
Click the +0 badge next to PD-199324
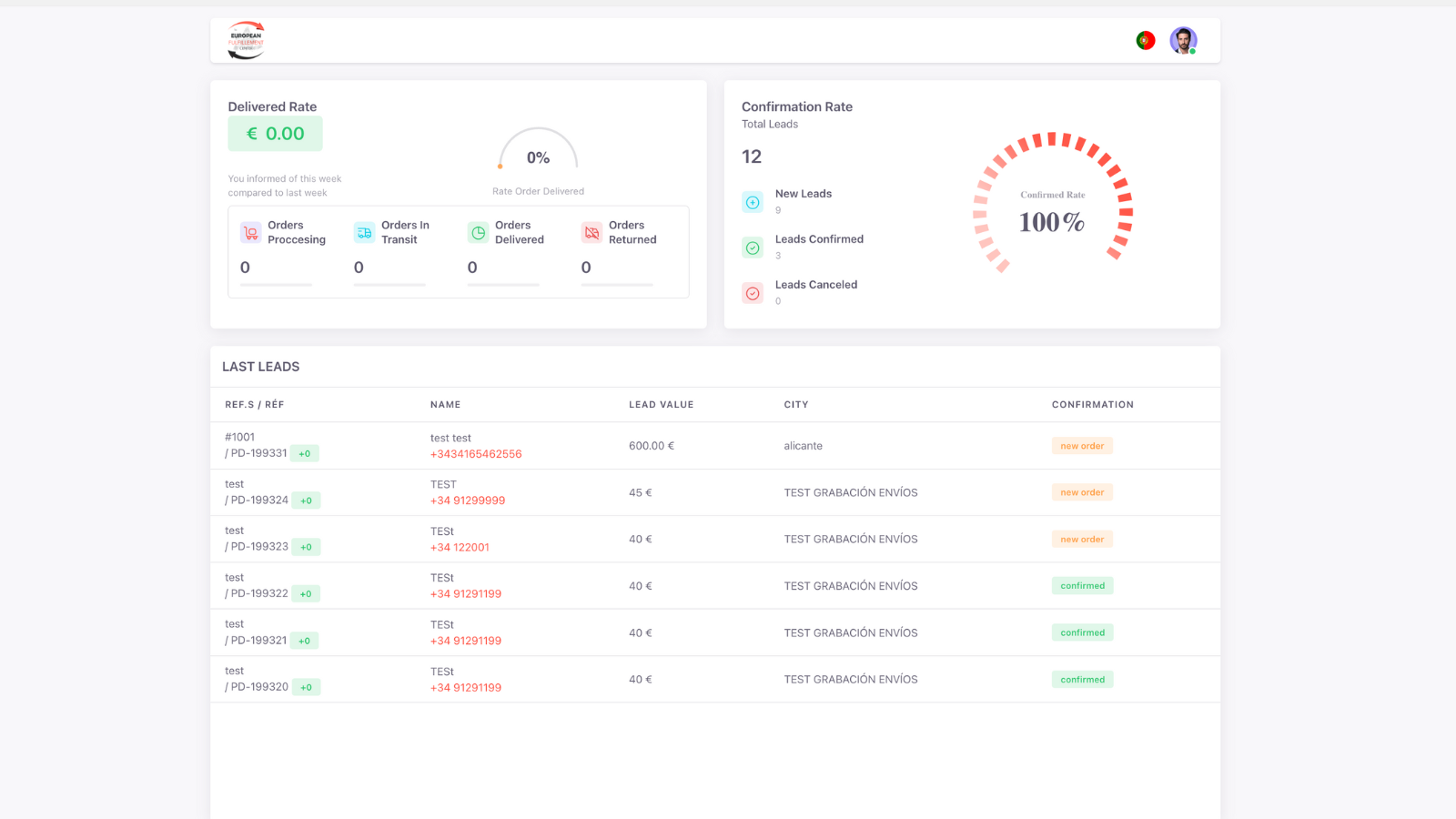click(x=306, y=500)
